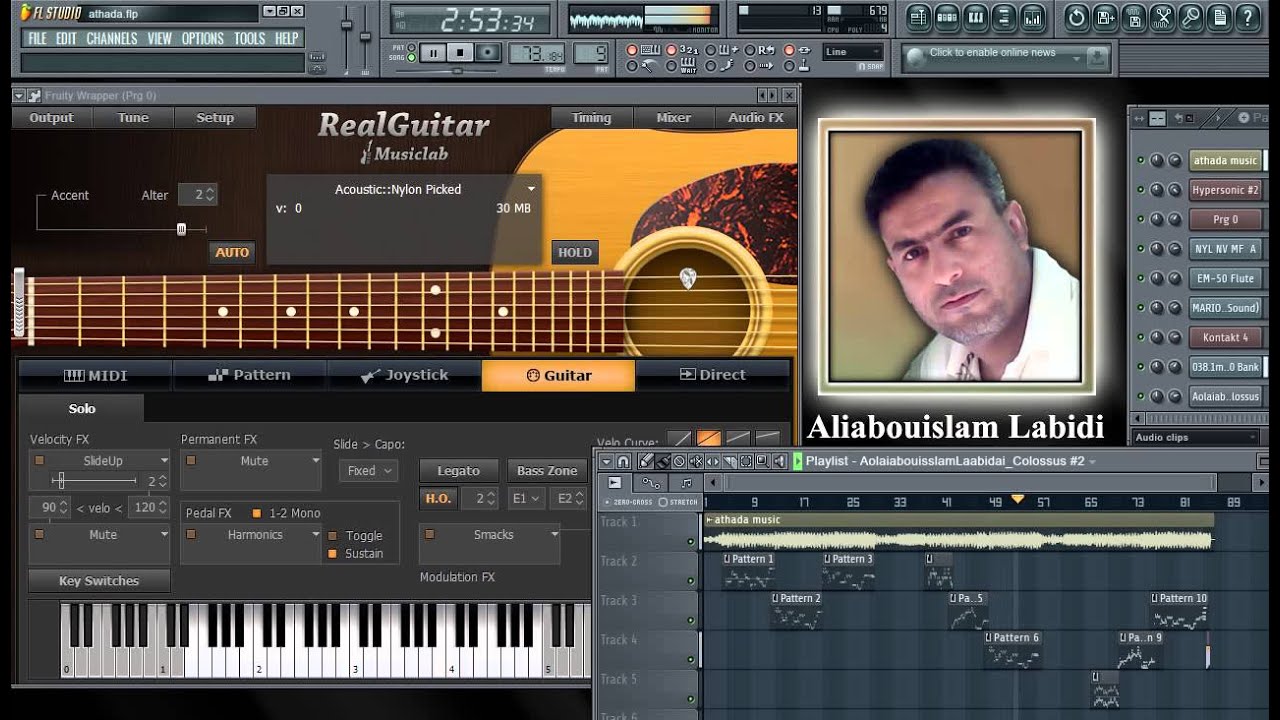The image size is (1280, 720).
Task: Select the Draw pencil tool in the Playlist
Action: click(x=646, y=461)
